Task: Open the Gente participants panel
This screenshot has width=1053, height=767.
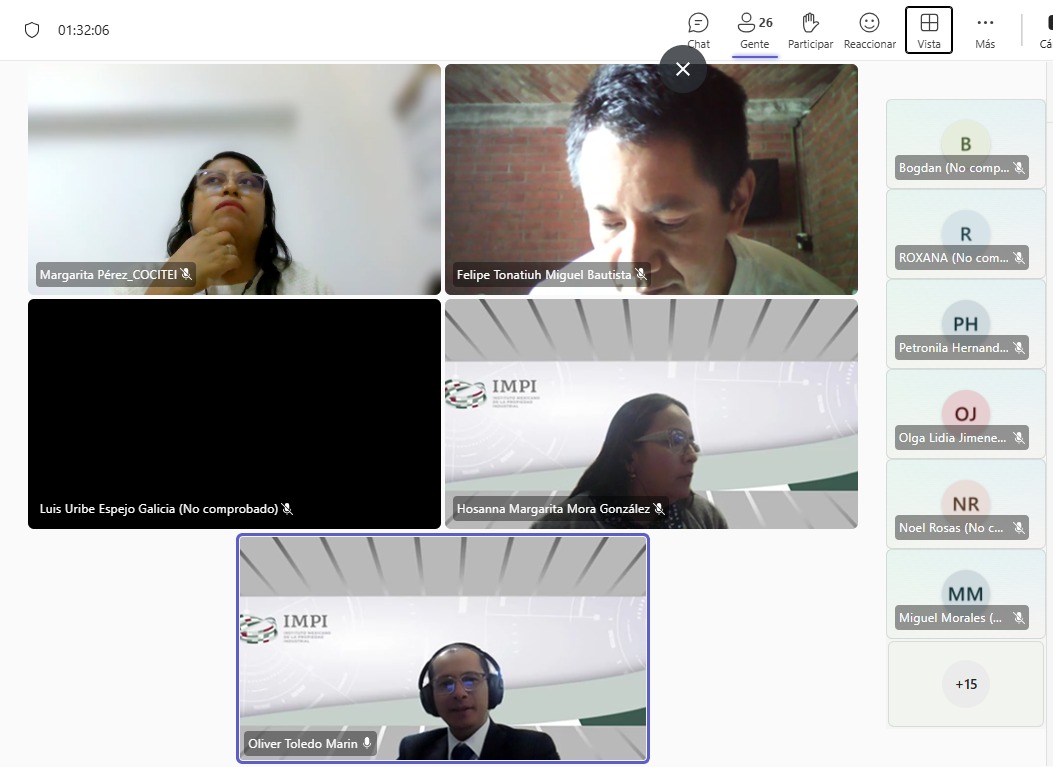Action: coord(755,31)
